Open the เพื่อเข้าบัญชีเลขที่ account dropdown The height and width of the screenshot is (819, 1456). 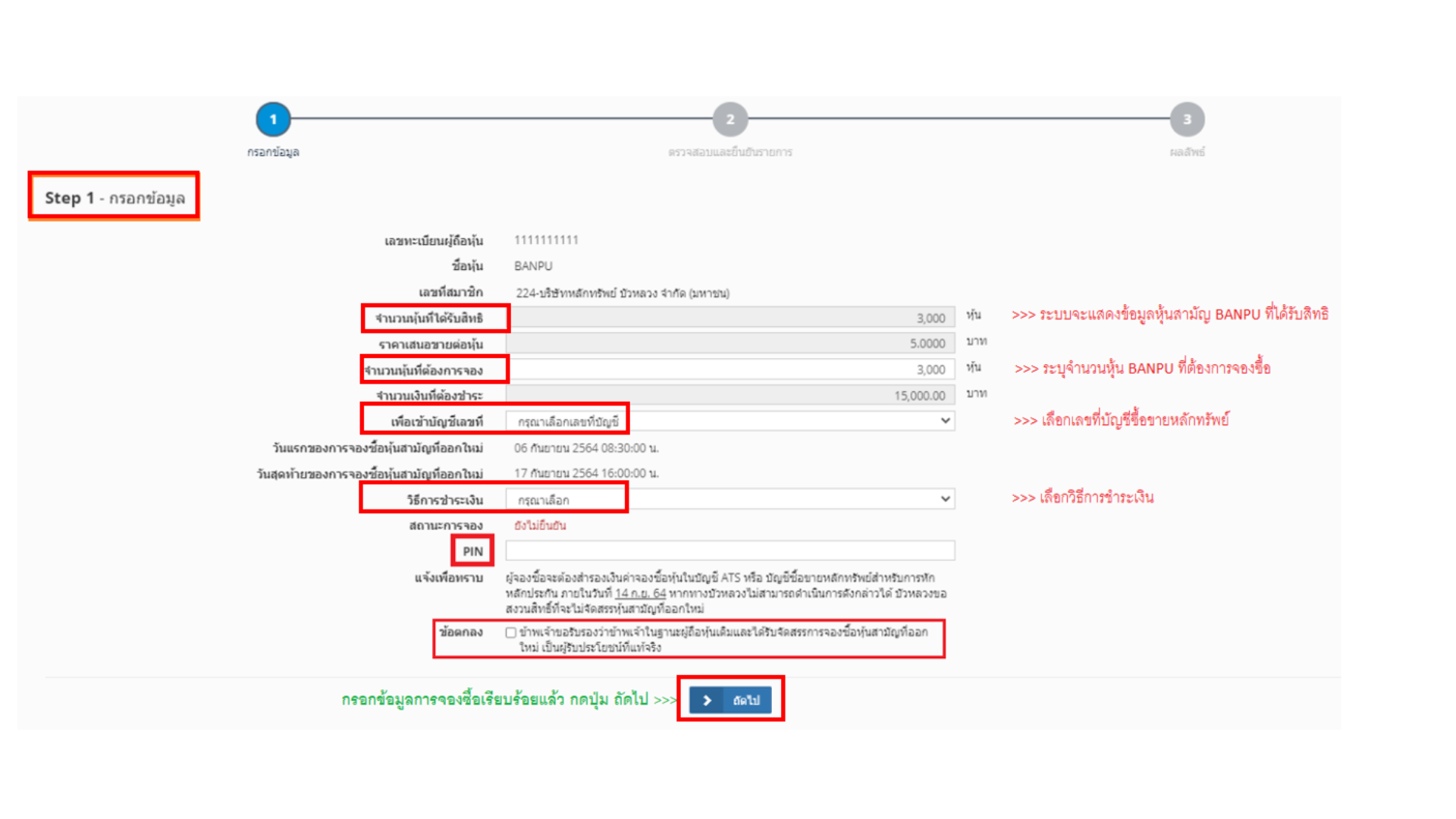[x=730, y=421]
